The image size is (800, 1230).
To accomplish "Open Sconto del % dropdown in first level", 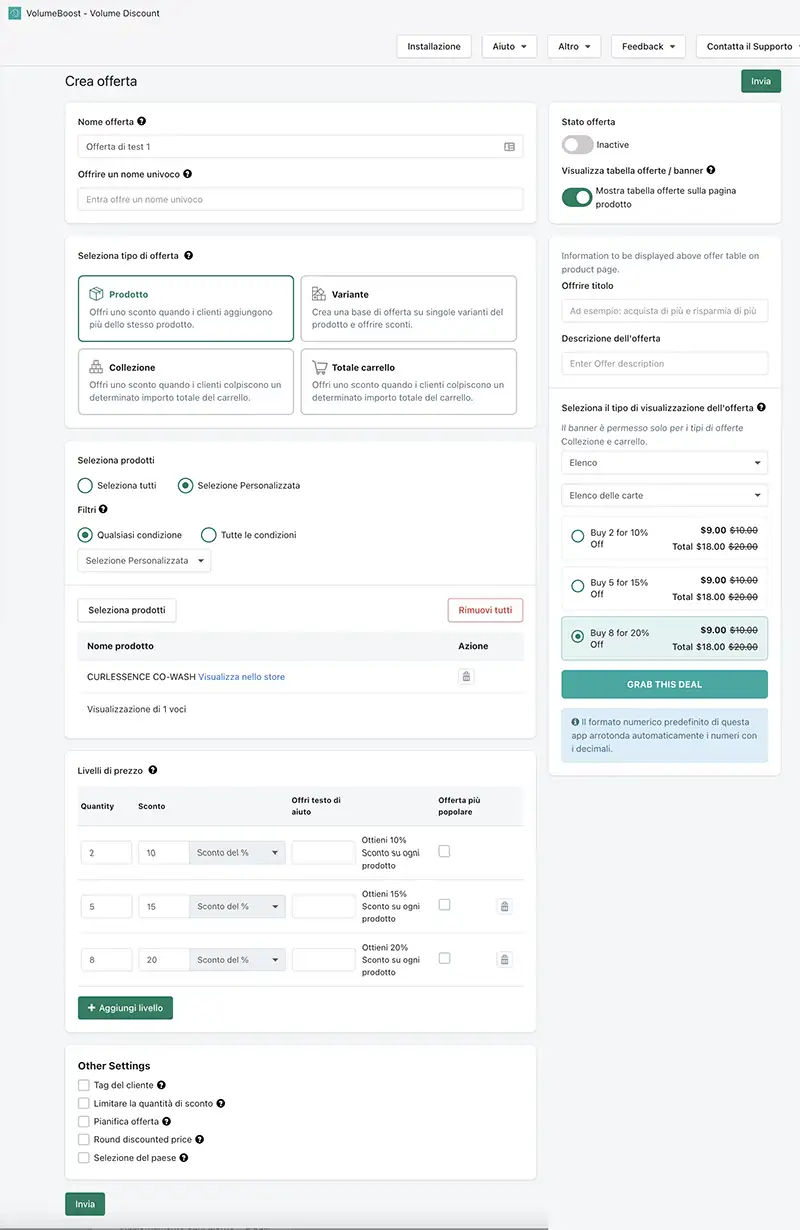I will click(x=237, y=853).
